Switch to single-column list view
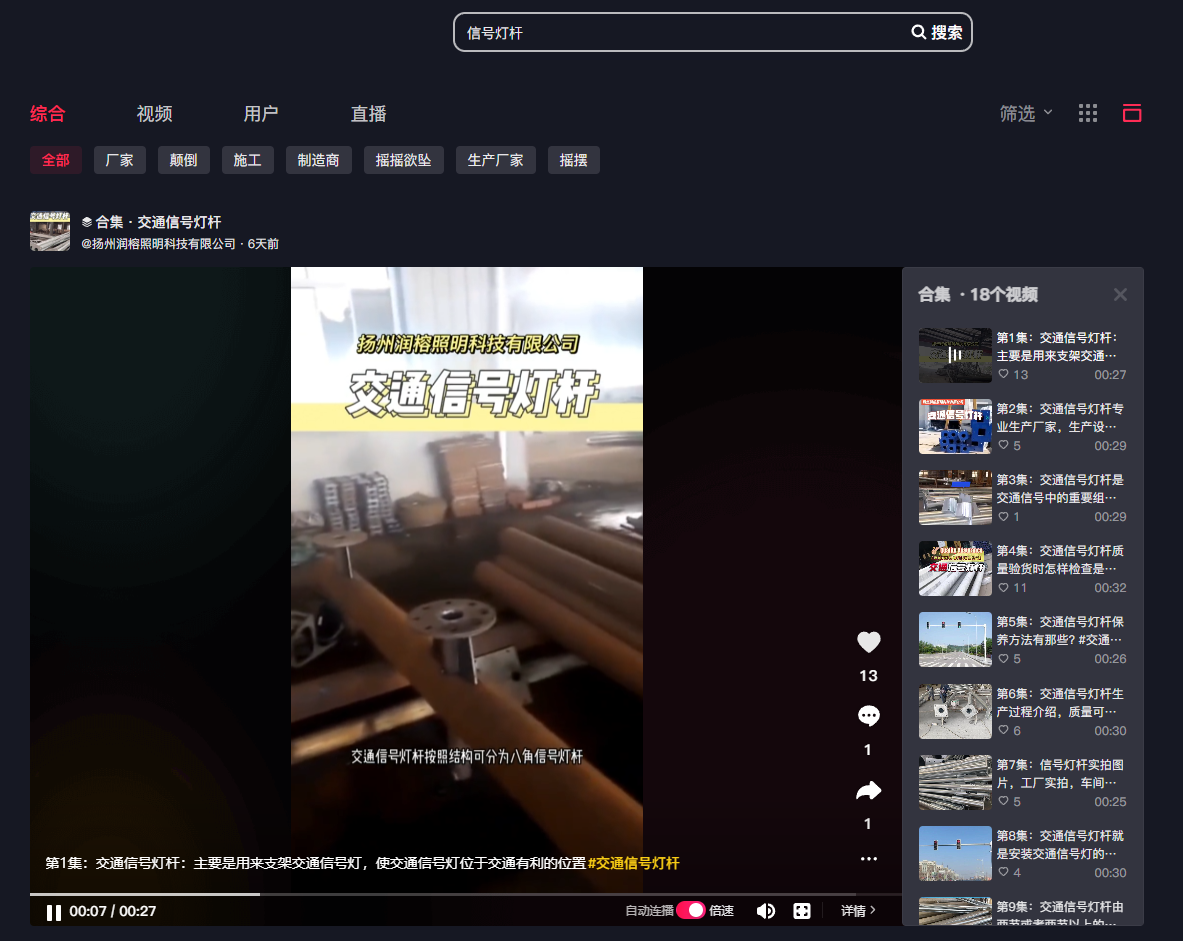This screenshot has width=1183, height=941. (1132, 113)
